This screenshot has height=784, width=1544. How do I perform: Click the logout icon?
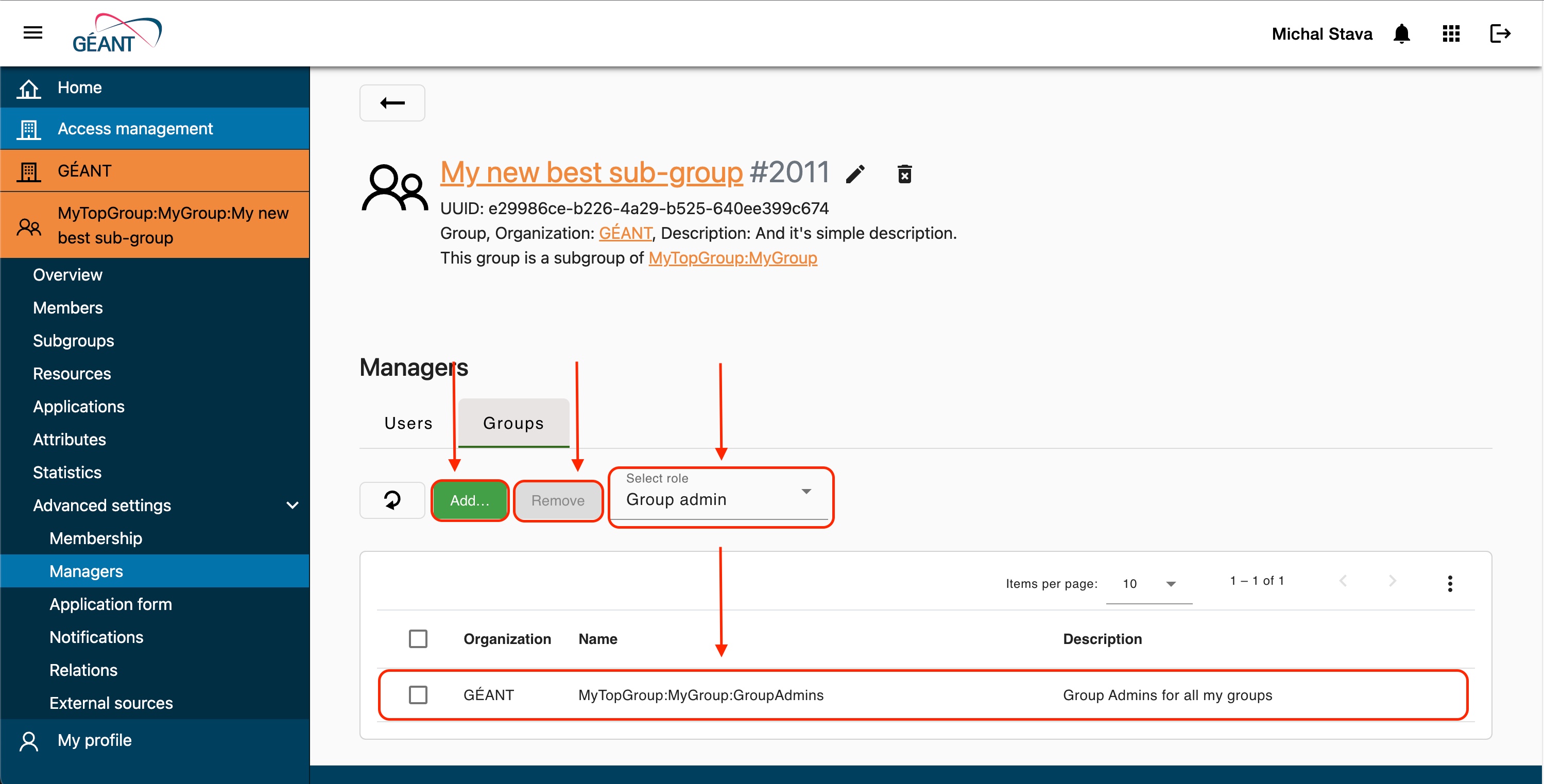(x=1500, y=33)
